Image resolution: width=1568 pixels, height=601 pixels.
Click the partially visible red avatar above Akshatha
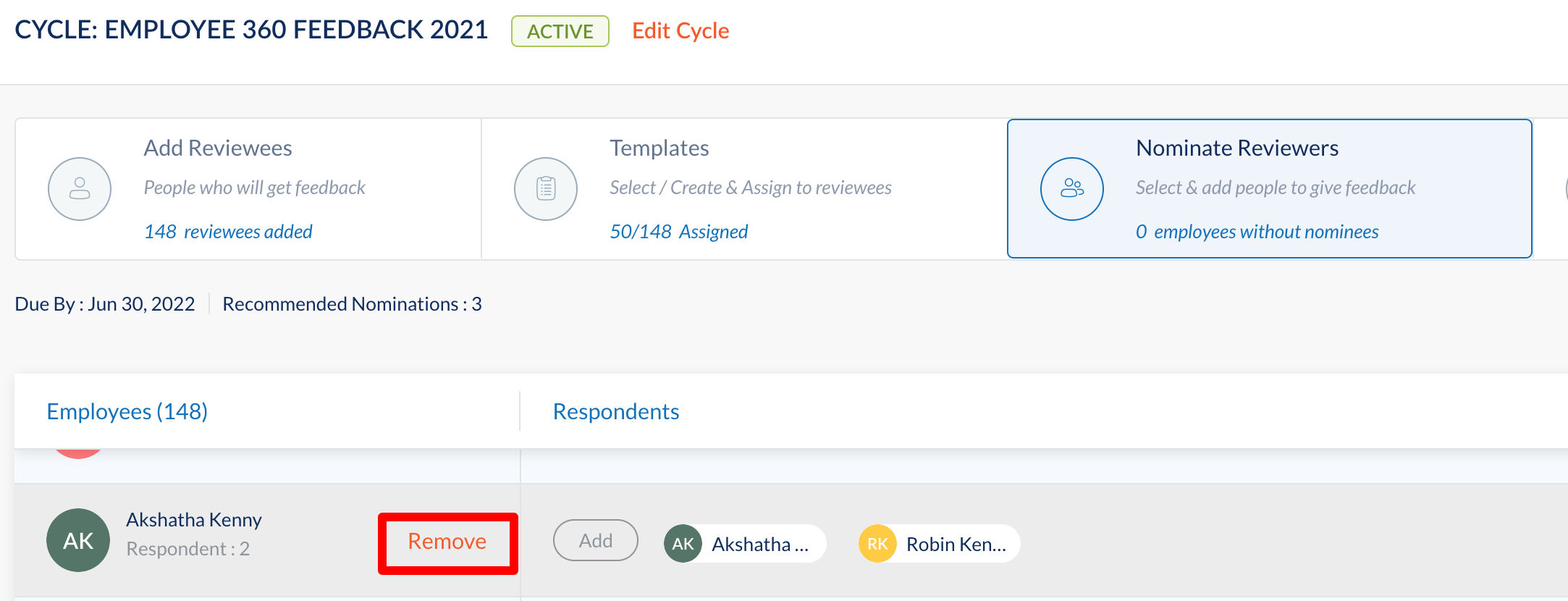point(78,454)
